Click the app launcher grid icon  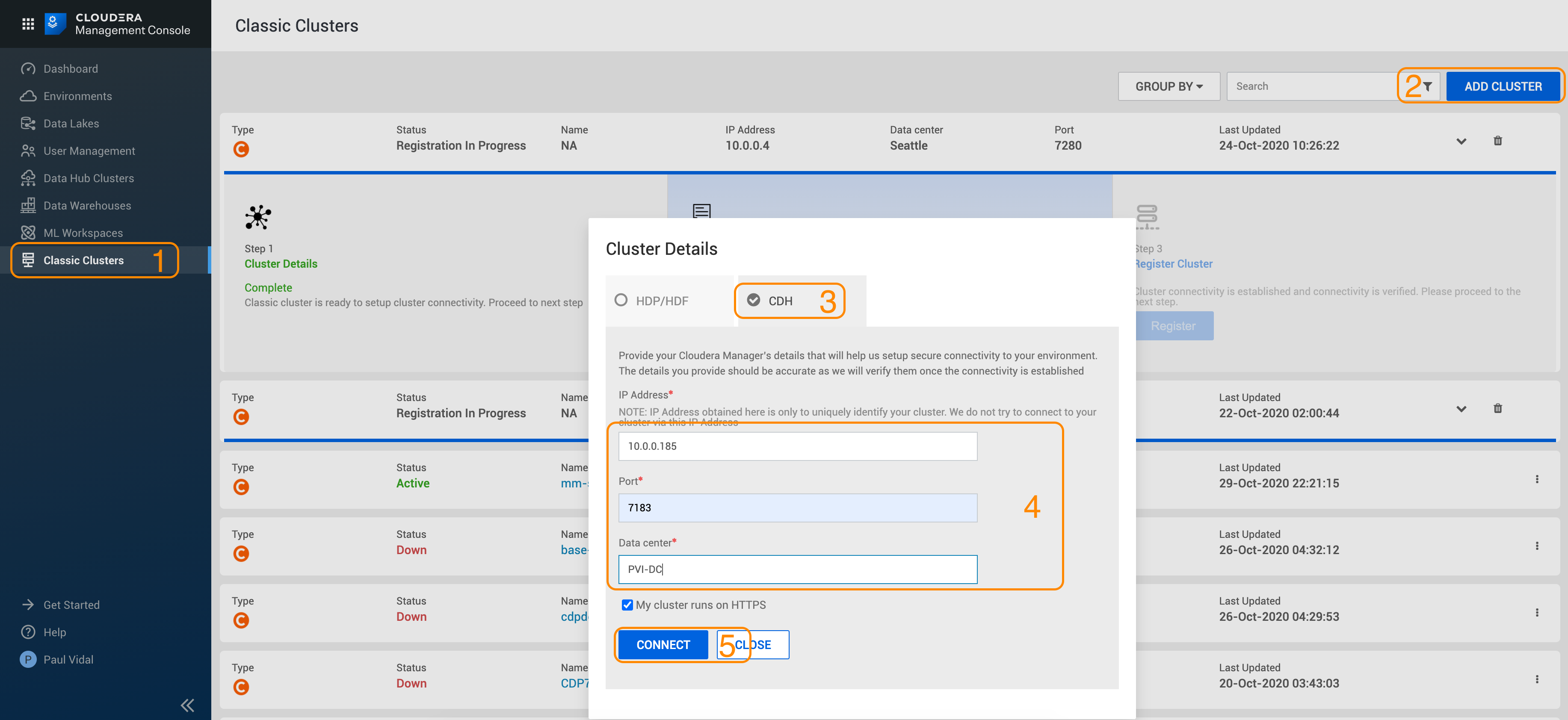(x=27, y=24)
